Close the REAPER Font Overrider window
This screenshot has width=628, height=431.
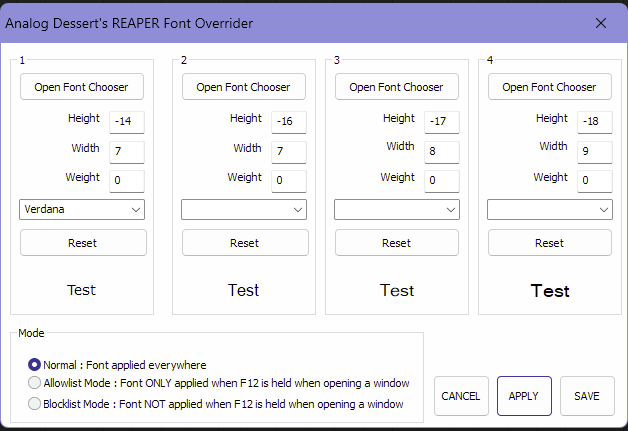601,23
